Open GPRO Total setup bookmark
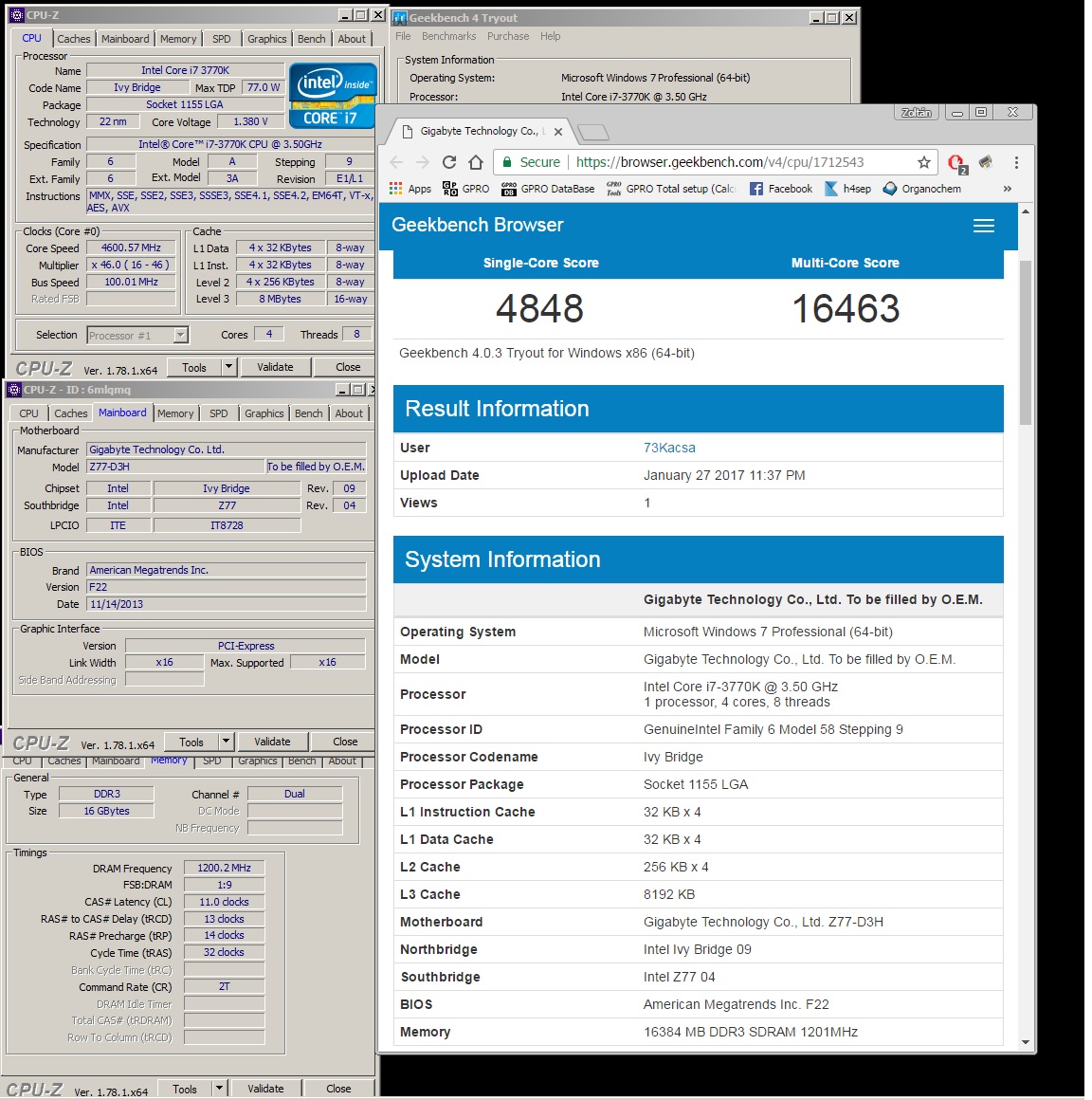The width and height of the screenshot is (1092, 1100). [x=671, y=189]
